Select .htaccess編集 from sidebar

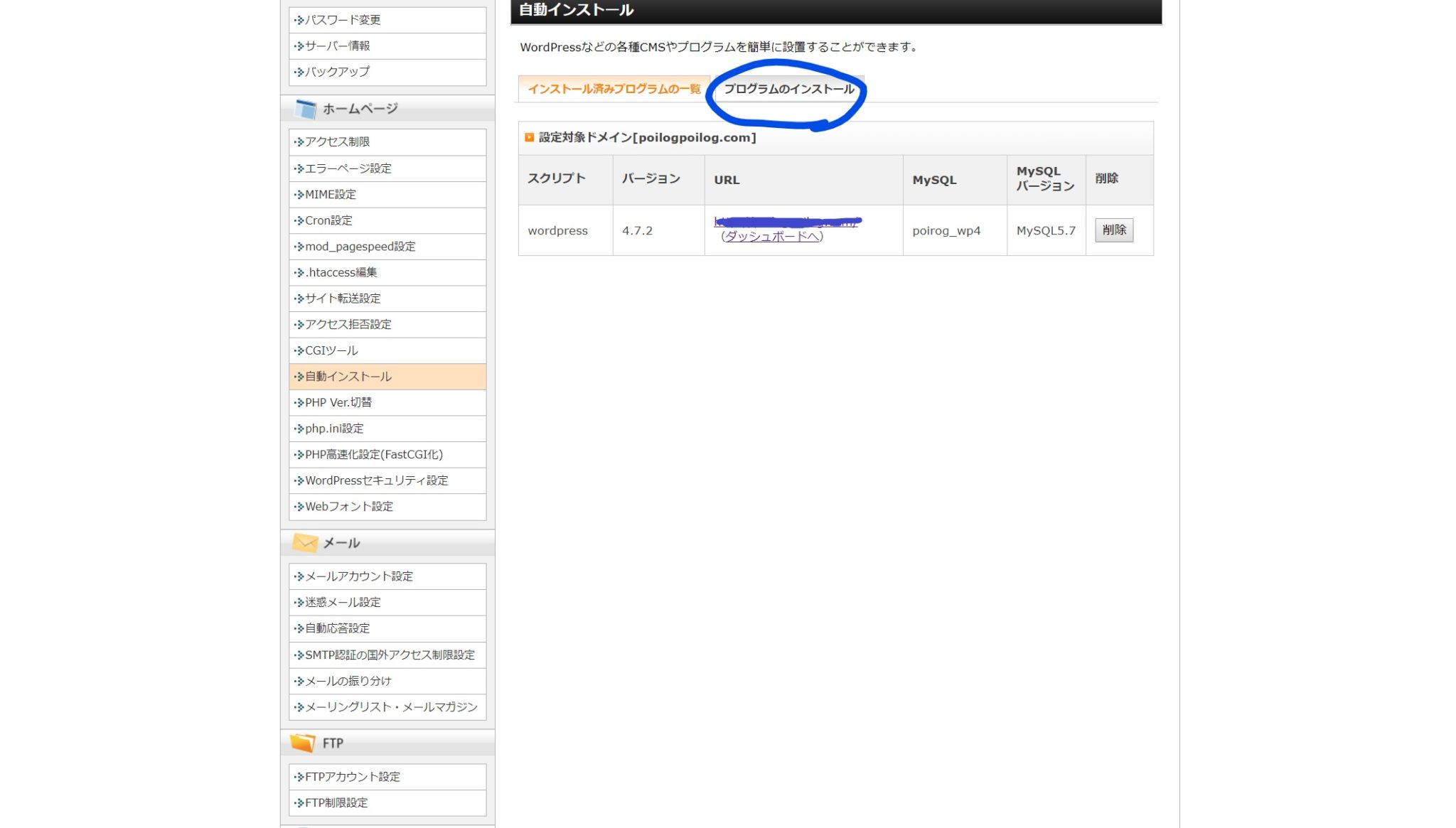pos(341,272)
